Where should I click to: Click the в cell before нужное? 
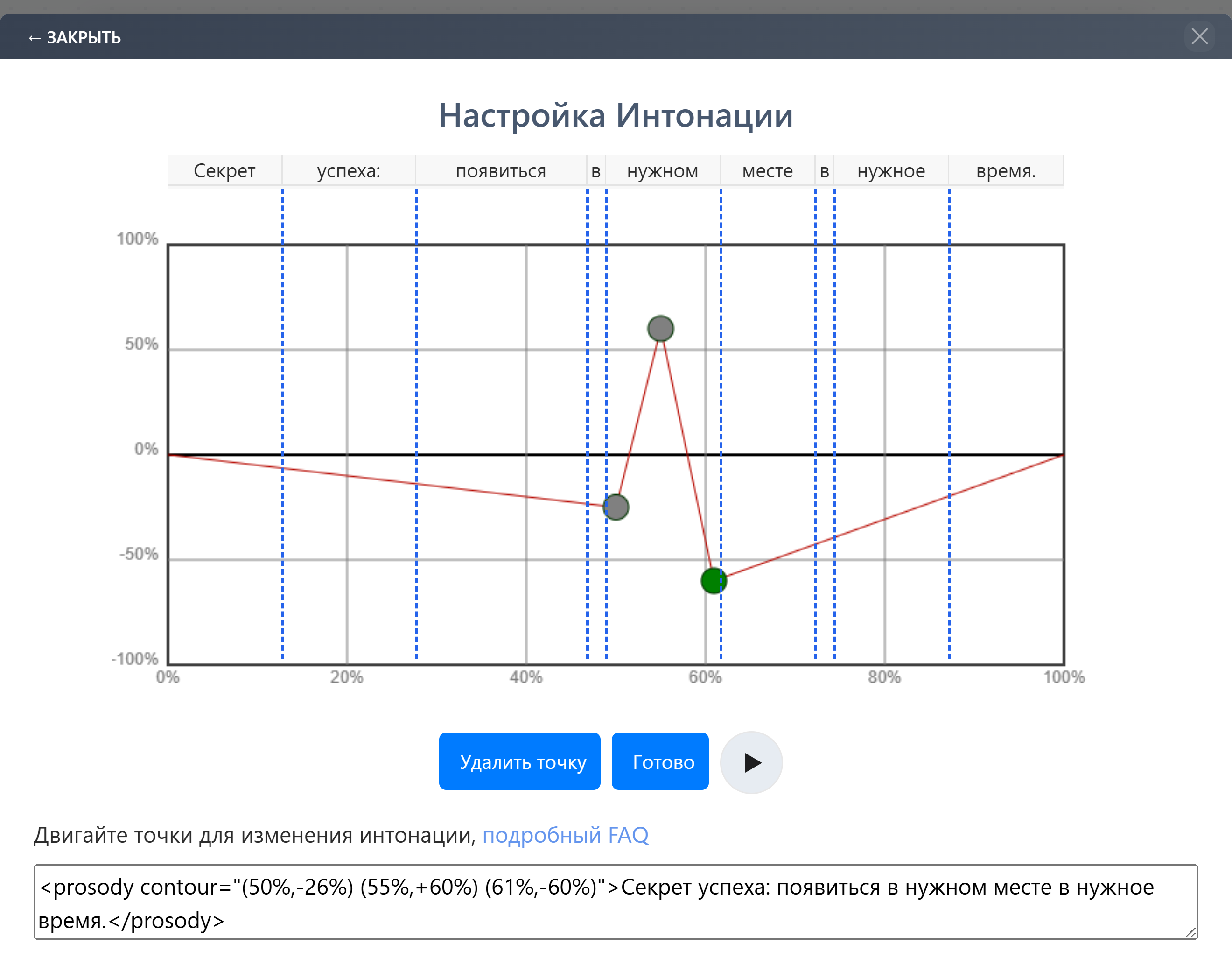[x=824, y=170]
